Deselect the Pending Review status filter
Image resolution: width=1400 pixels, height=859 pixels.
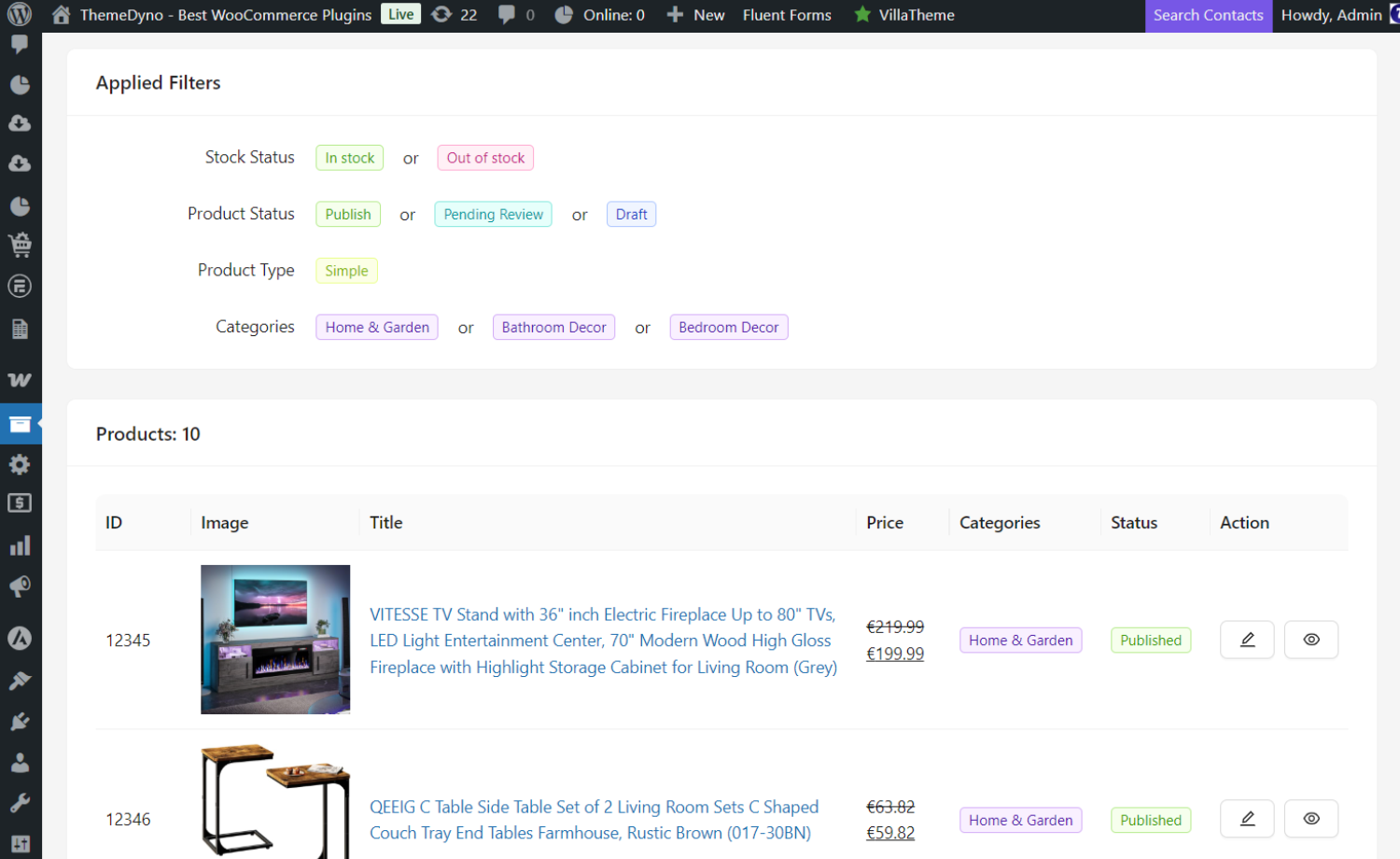point(493,214)
